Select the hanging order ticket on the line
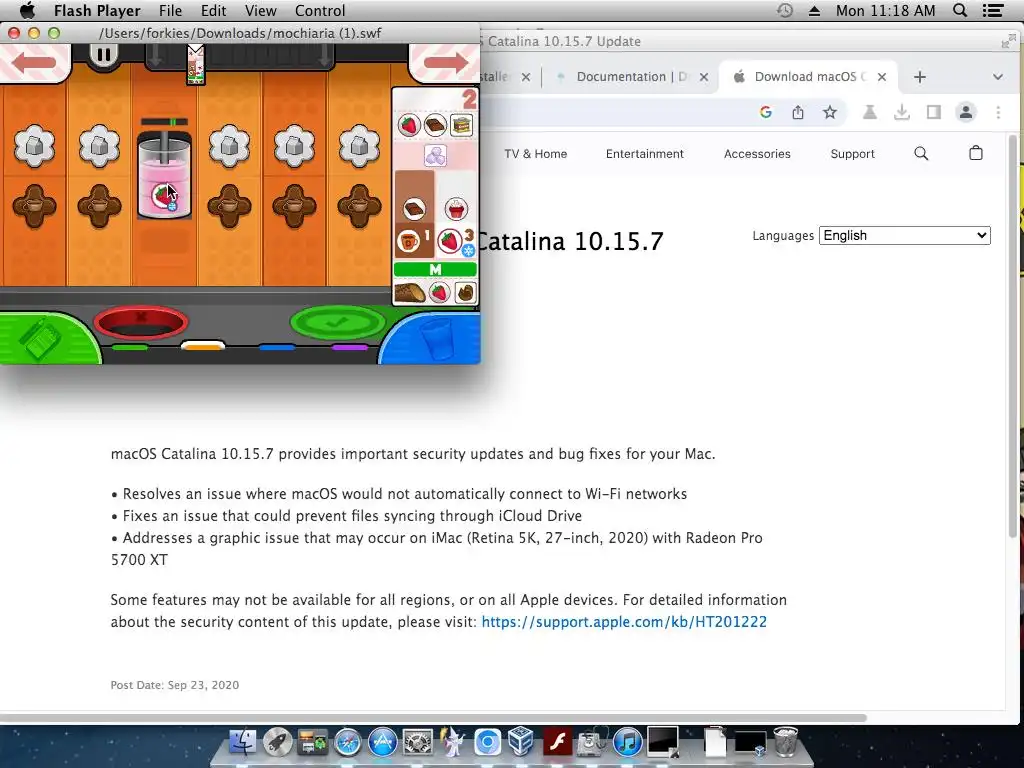The width and height of the screenshot is (1024, 768). [195, 65]
